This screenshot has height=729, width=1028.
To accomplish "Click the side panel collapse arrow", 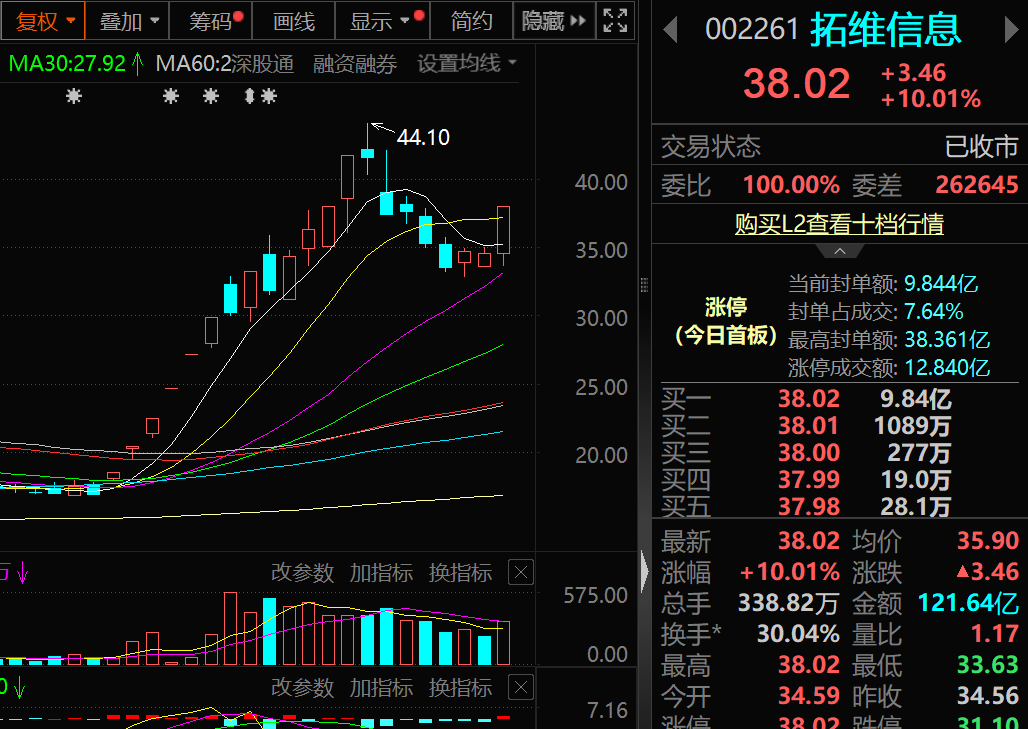I will (x=644, y=572).
